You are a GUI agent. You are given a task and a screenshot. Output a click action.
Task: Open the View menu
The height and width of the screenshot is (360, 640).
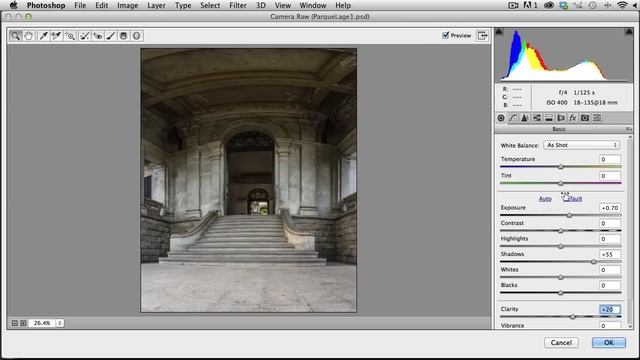point(282,5)
